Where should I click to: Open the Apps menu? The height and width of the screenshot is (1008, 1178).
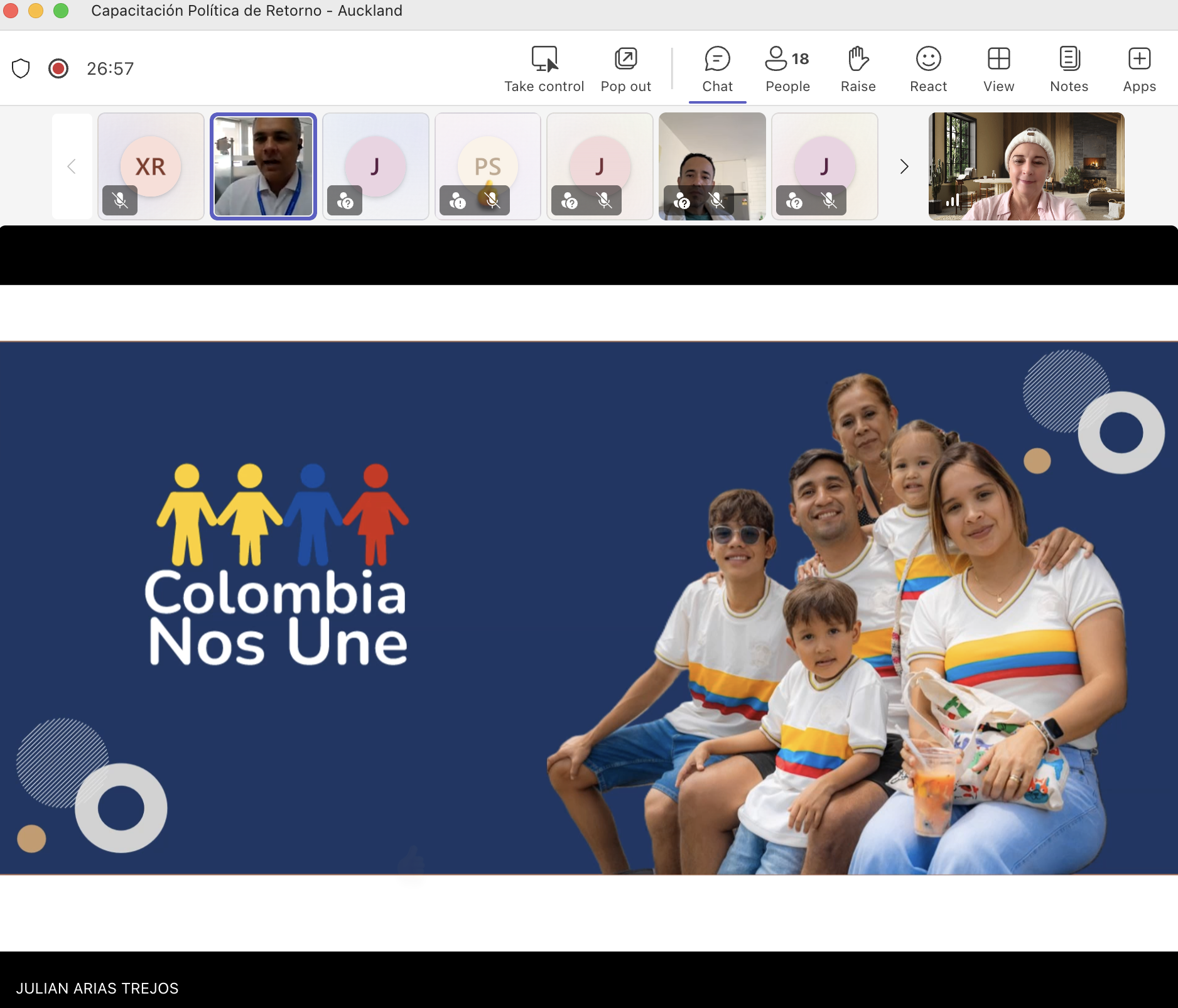tap(1139, 69)
